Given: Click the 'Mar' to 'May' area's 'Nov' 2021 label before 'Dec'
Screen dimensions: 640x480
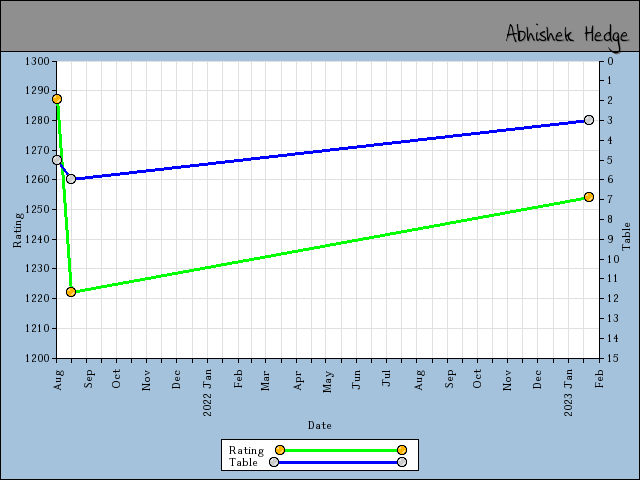Looking at the screenshot, I should click(147, 380).
